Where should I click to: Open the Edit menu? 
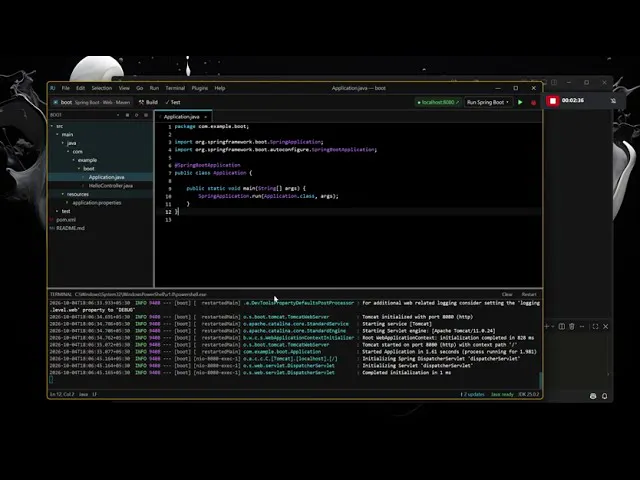(x=80, y=88)
